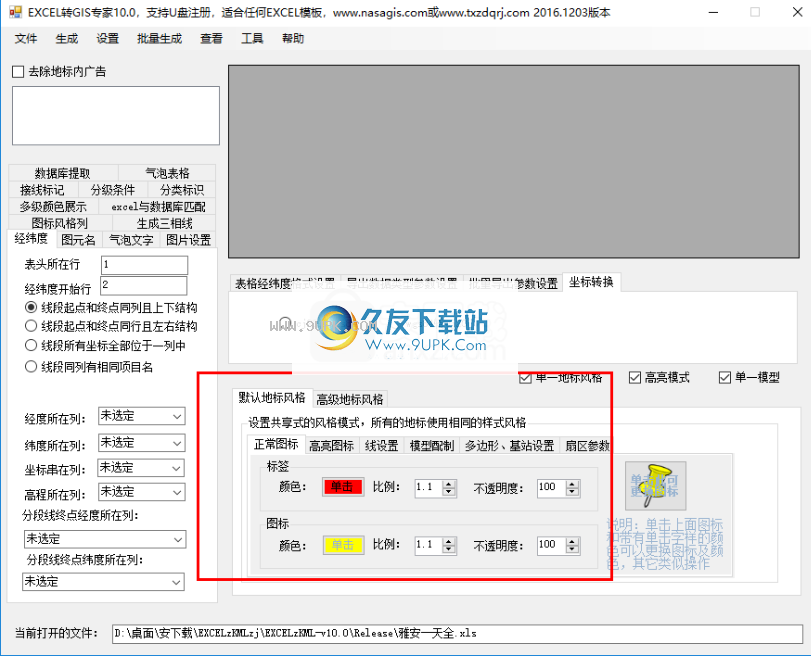This screenshot has width=811, height=657.
Task: Select 正常图标 tab
Action: (276, 444)
